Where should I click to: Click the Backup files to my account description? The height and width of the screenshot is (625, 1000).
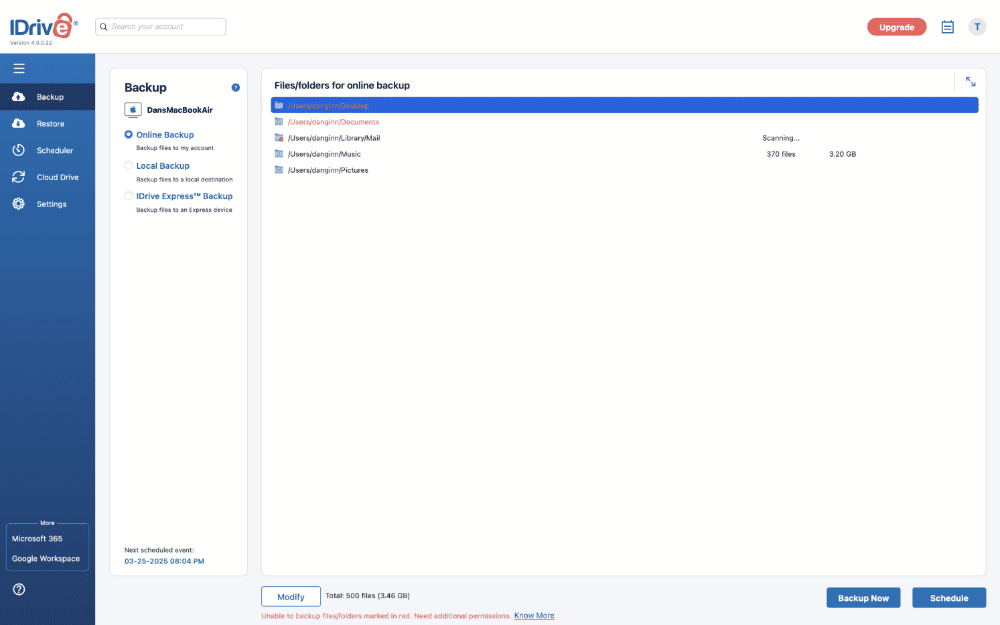[x=175, y=148]
